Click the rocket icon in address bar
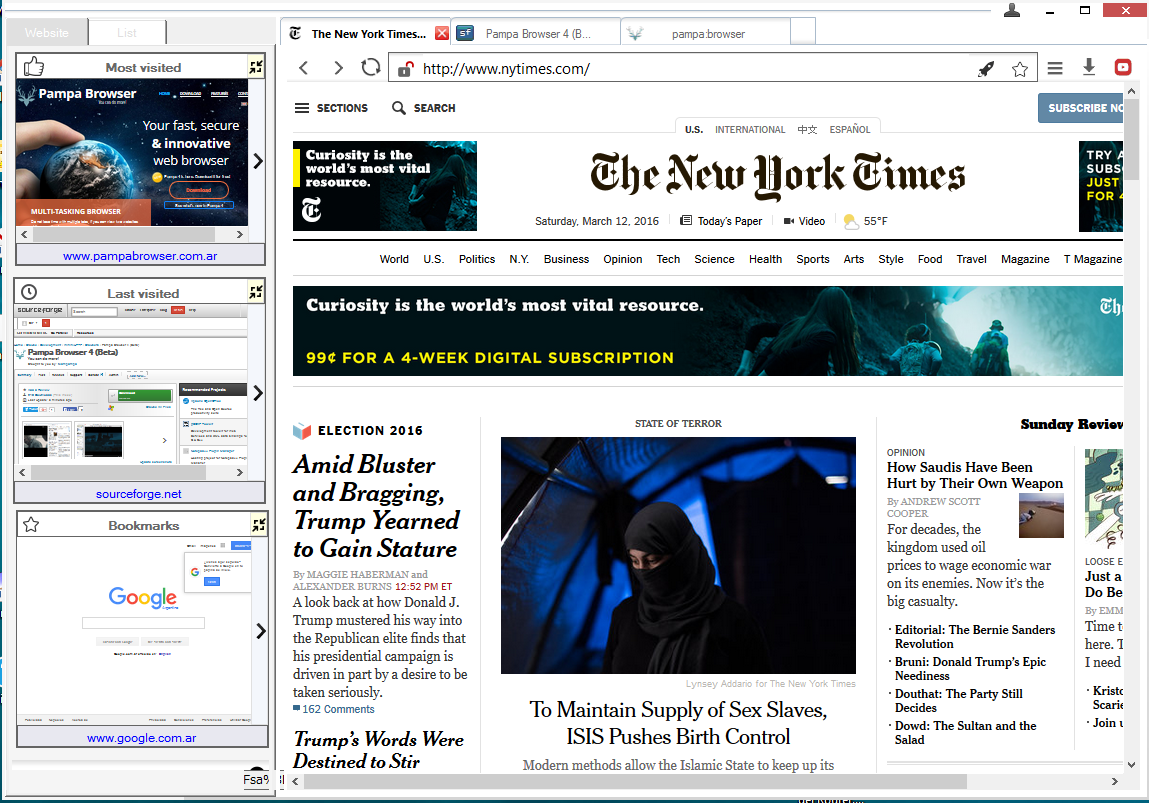 (986, 69)
